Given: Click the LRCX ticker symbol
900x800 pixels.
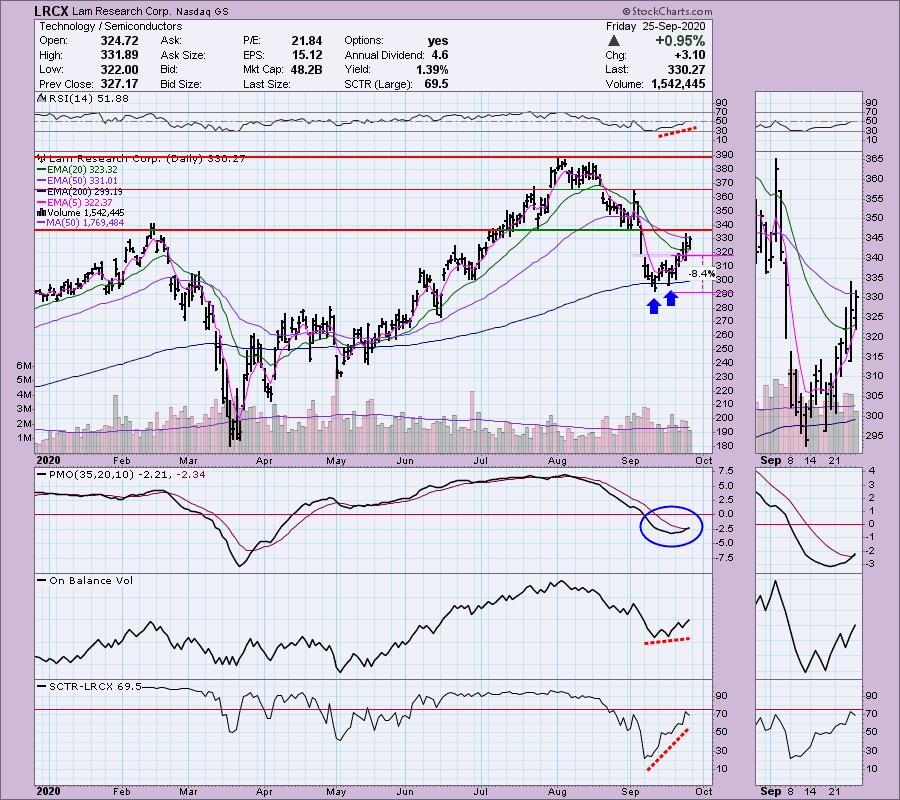Looking at the screenshot, I should [x=52, y=11].
